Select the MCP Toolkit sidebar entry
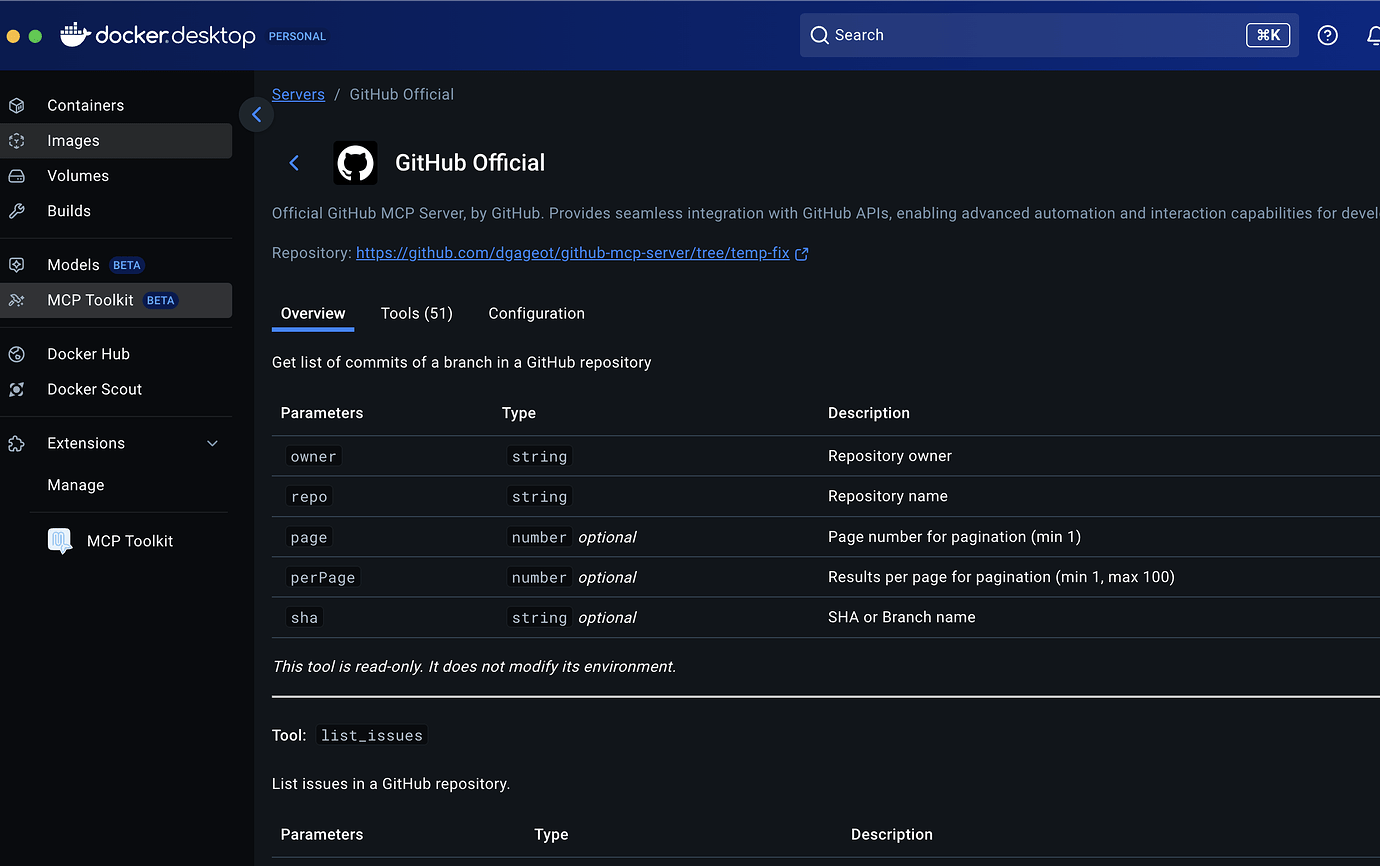Viewport: 1380px width, 866px height. (x=90, y=300)
